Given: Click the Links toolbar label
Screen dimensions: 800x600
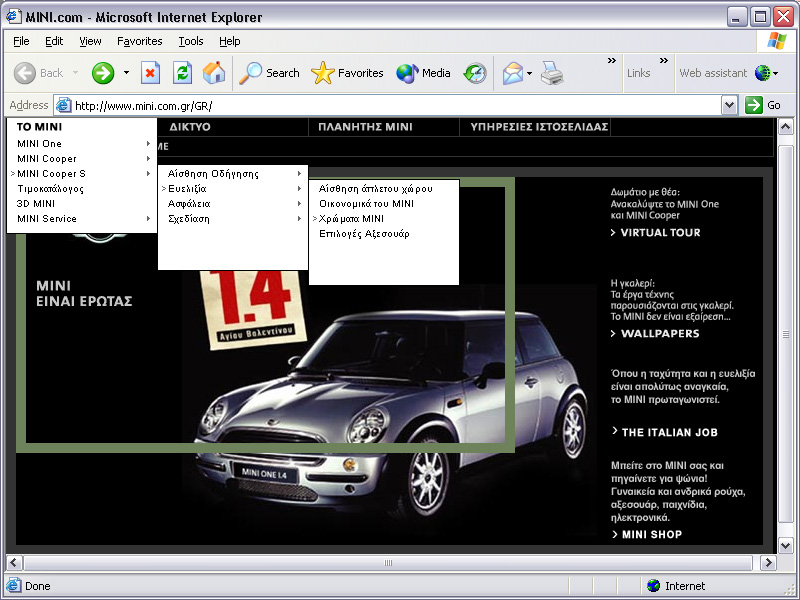Looking at the screenshot, I should (638, 73).
